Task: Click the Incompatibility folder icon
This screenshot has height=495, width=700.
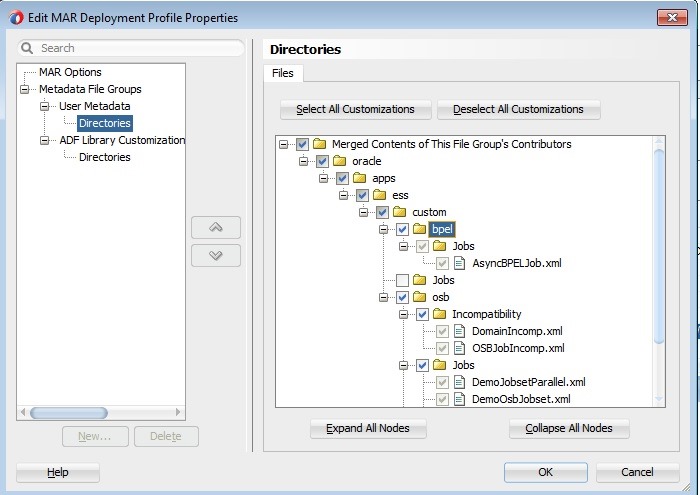Action: point(440,314)
